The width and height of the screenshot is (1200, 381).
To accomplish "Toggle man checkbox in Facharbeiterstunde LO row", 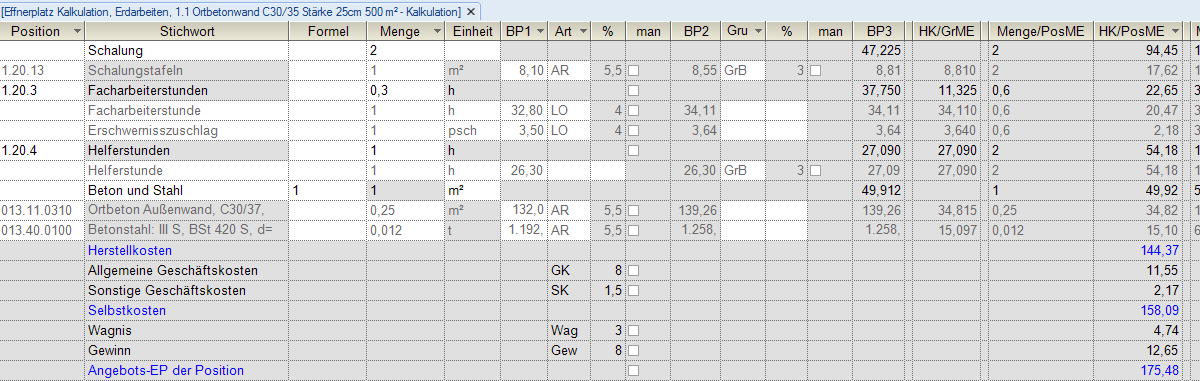I will 634,111.
